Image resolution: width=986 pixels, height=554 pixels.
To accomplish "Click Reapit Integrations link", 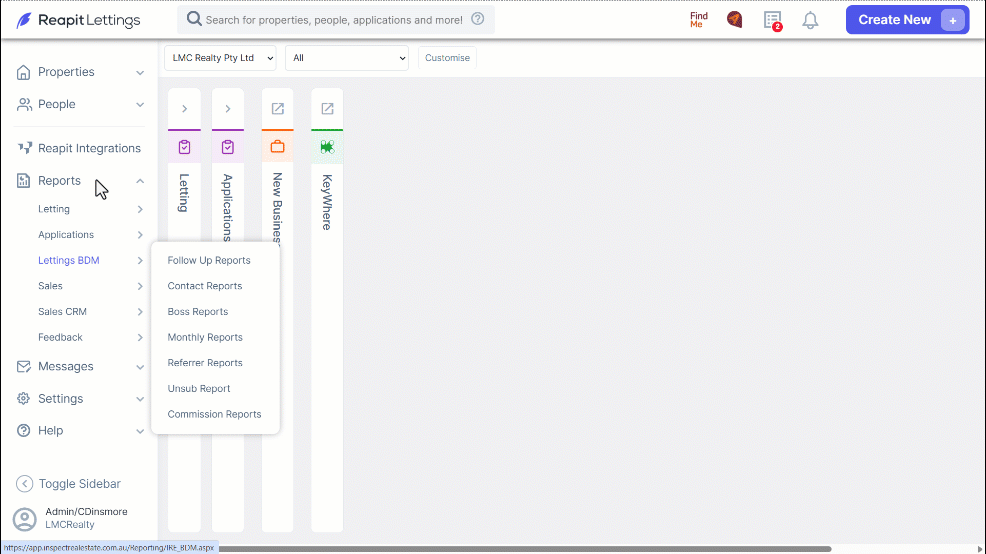I will point(89,148).
